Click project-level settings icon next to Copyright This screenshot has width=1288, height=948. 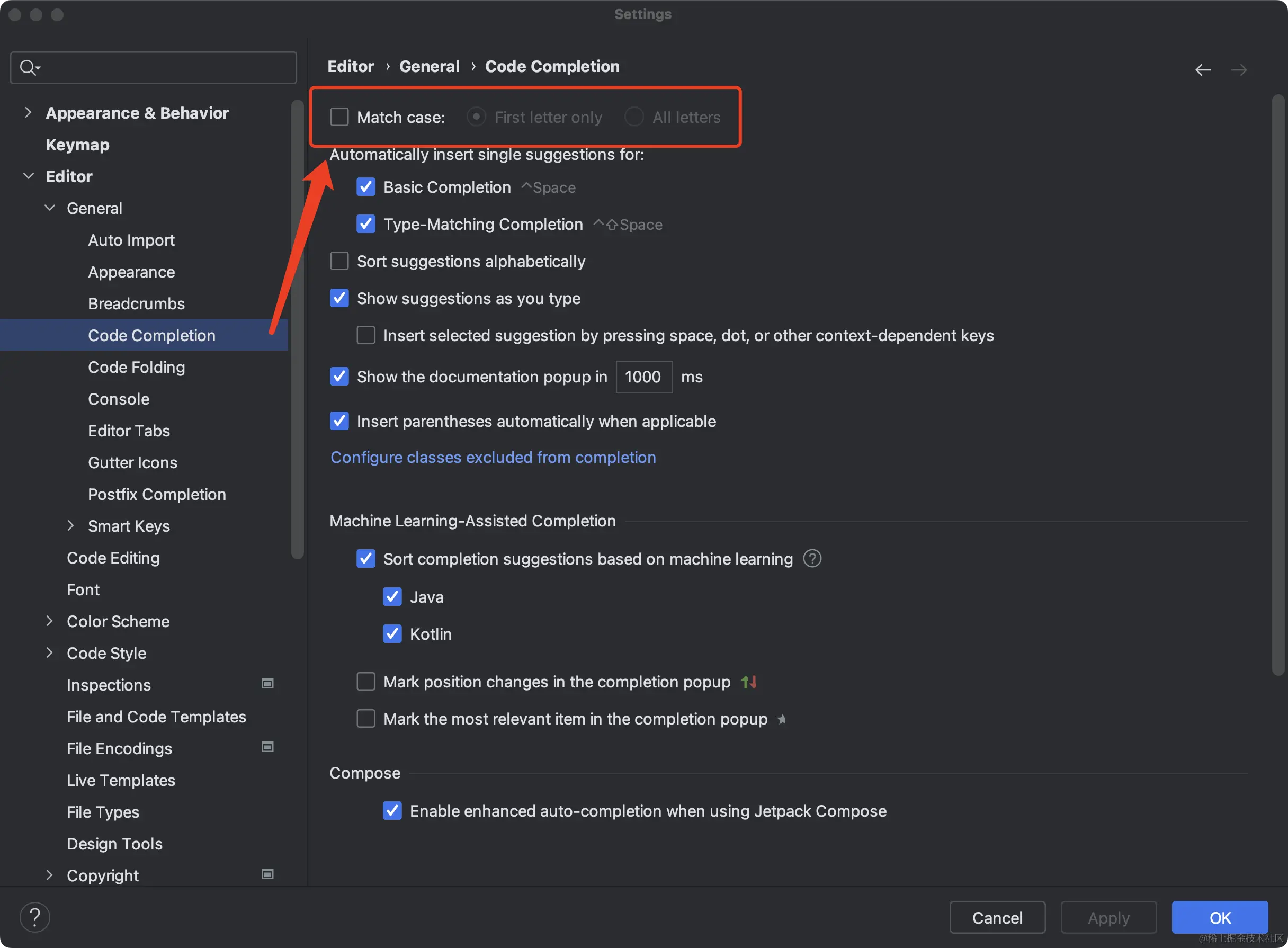tap(267, 874)
